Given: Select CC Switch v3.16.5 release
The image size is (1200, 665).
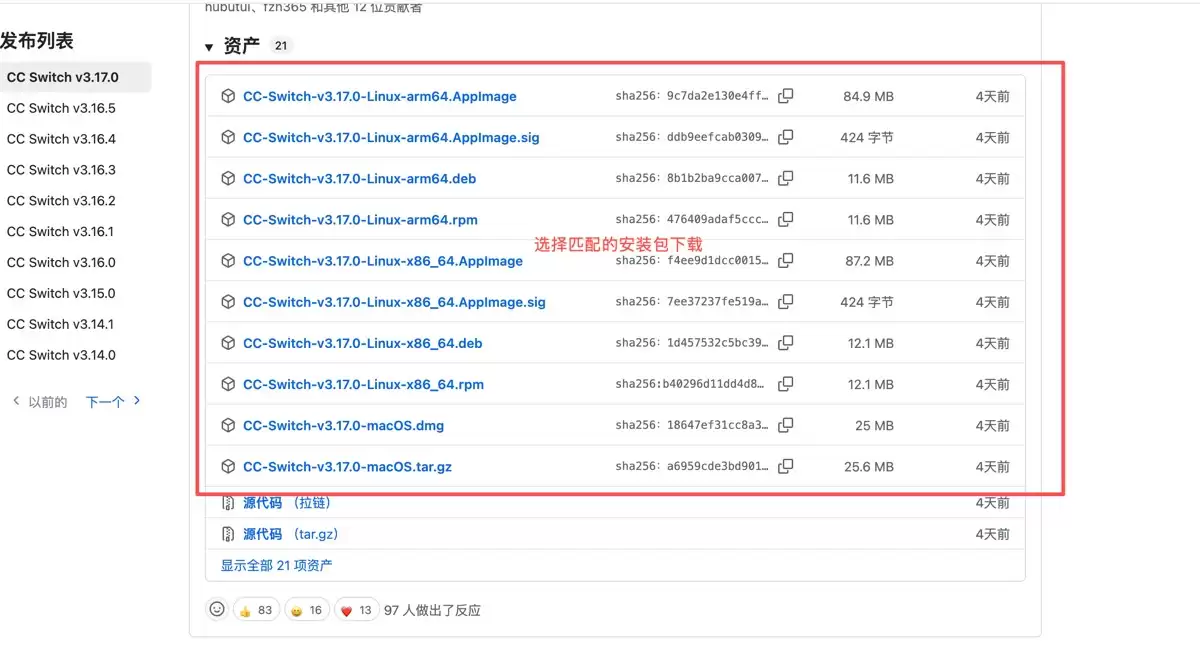Looking at the screenshot, I should point(61,108).
